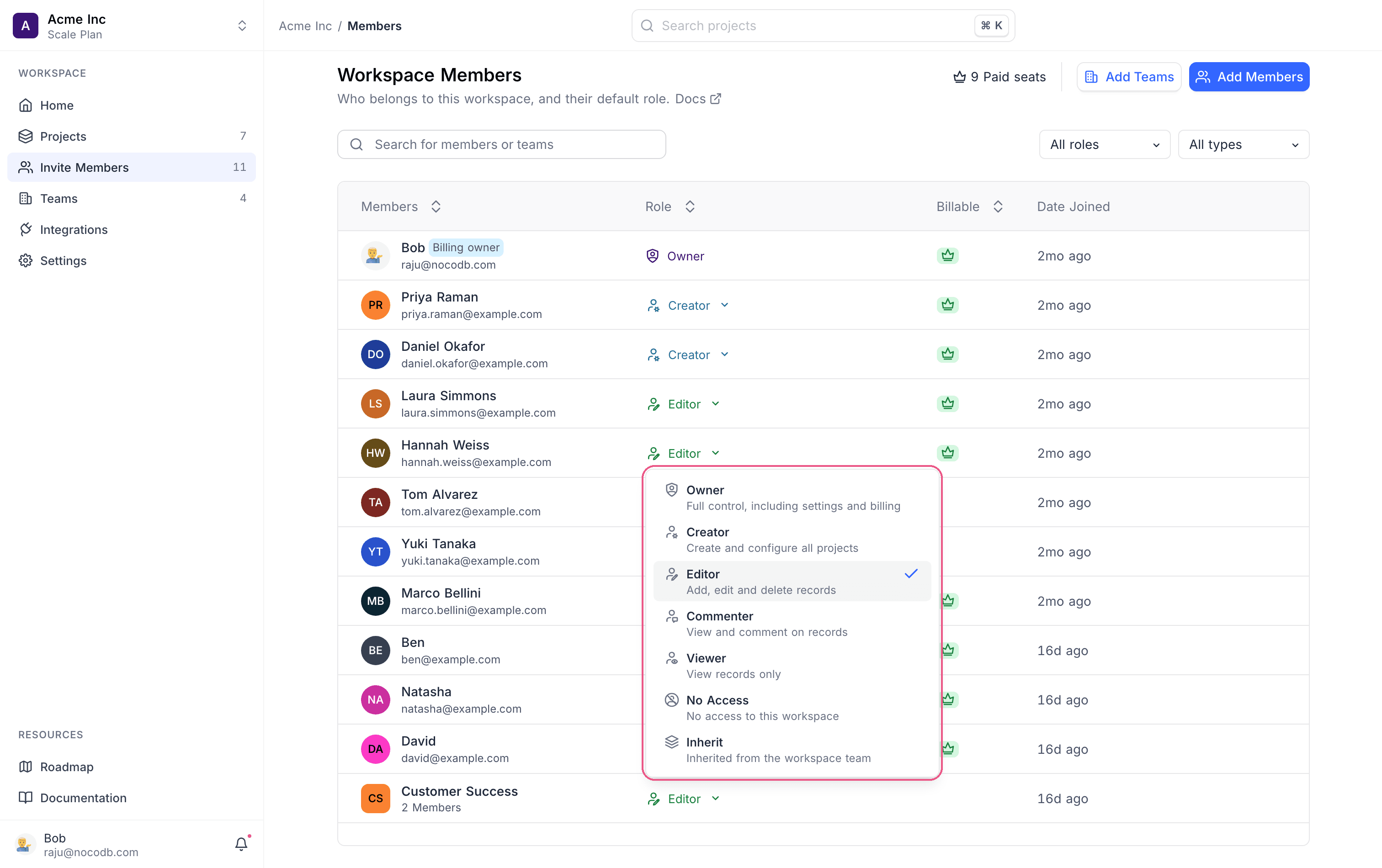Screen dimensions: 1382x868
Task: Click the Owner shield icon in Bob's row
Action: [x=653, y=256]
